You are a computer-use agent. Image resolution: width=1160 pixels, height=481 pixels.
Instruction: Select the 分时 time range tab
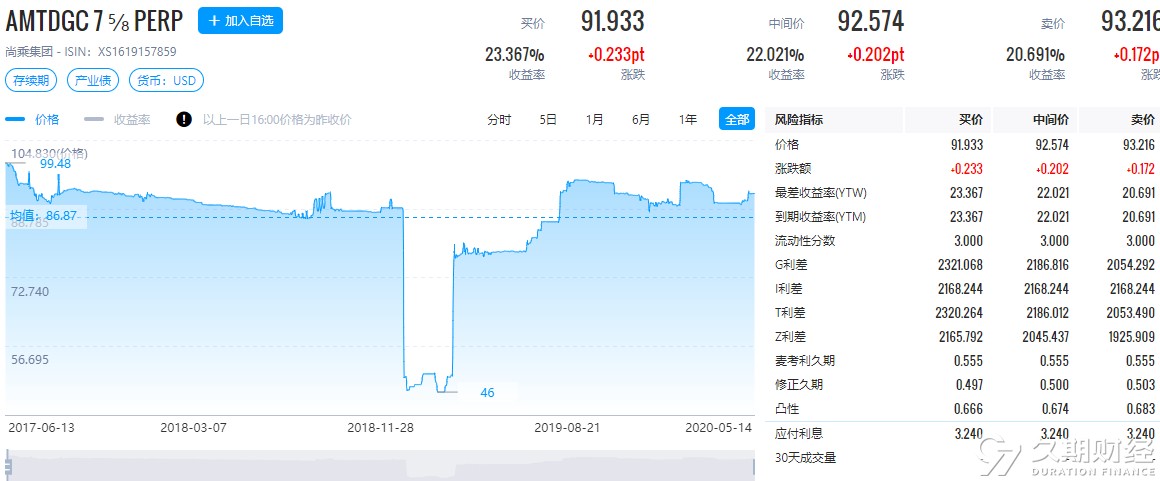(499, 119)
